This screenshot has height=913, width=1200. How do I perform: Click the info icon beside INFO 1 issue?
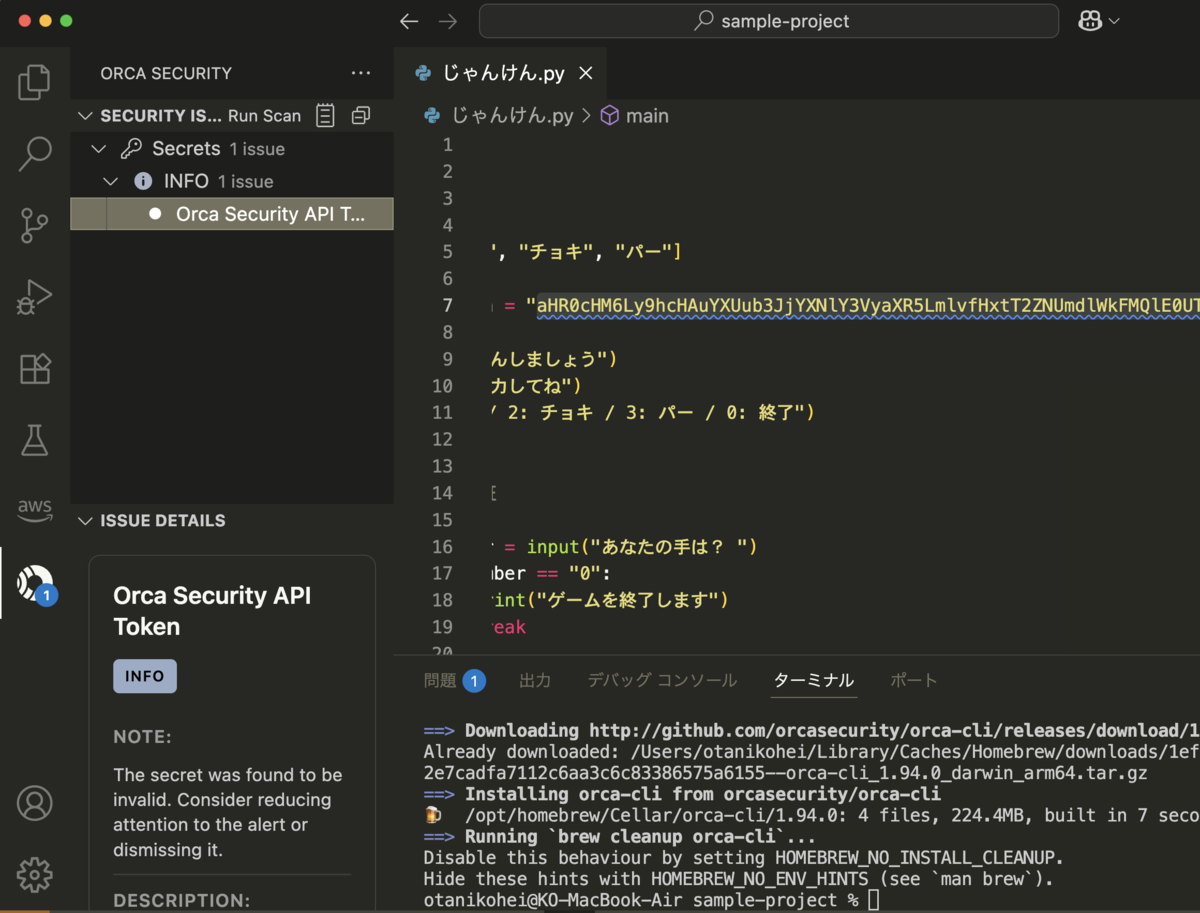click(x=144, y=181)
